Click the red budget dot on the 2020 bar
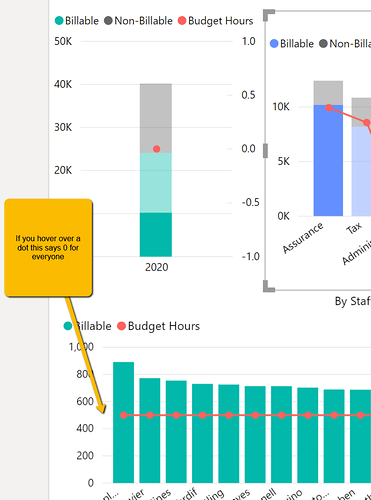 pyautogui.click(x=156, y=149)
